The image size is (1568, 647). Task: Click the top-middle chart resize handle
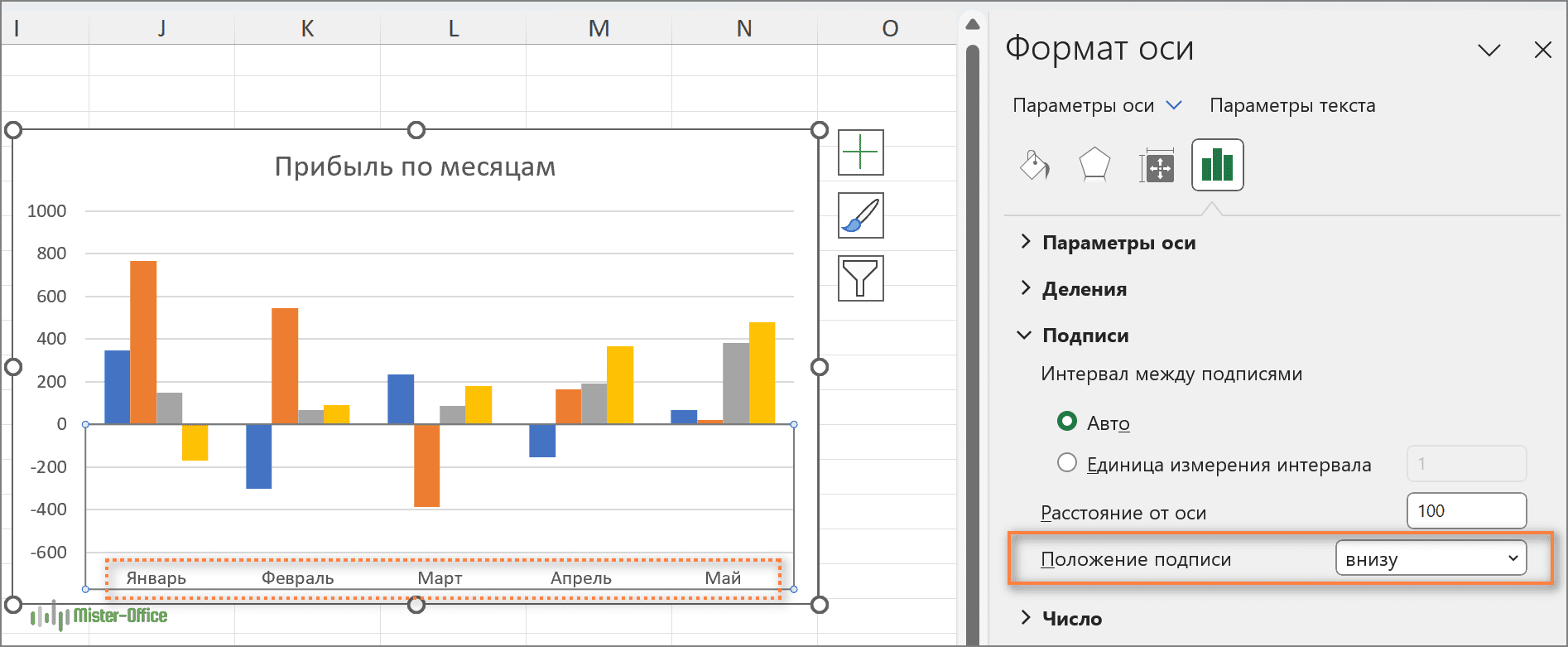click(416, 130)
